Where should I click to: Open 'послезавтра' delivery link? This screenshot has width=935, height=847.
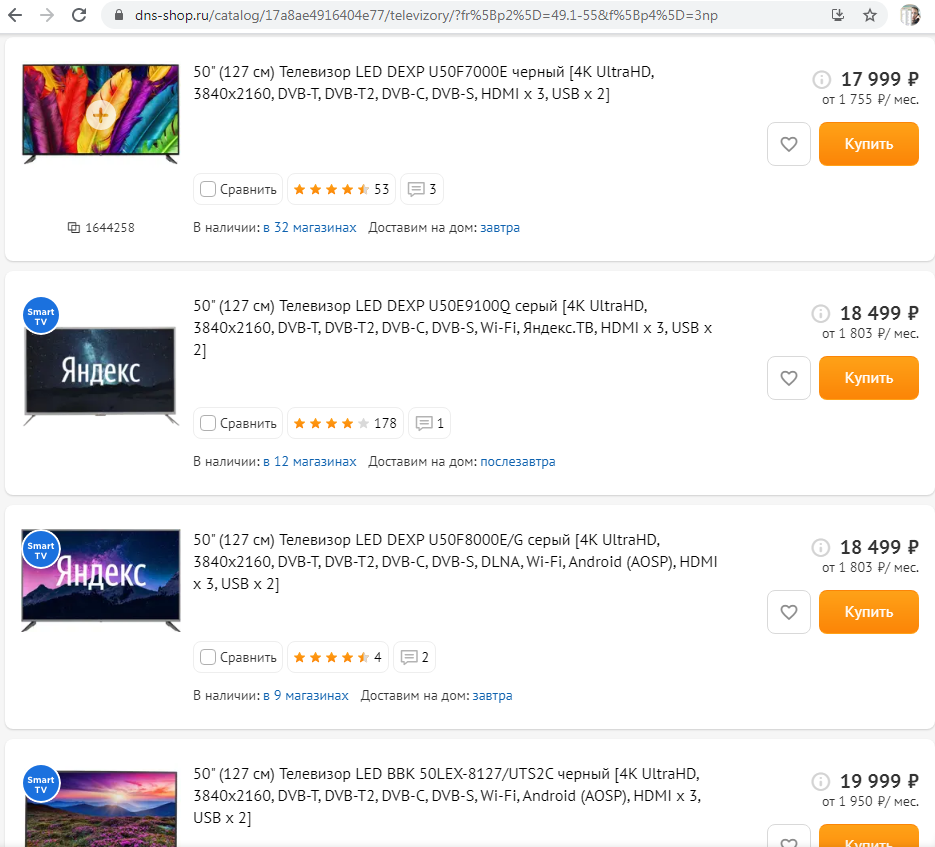518,461
